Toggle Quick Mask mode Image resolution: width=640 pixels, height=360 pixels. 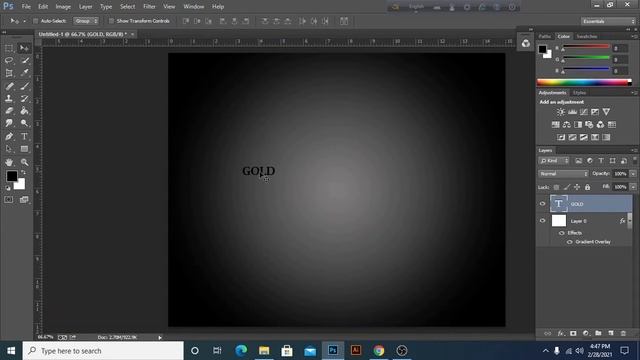point(9,200)
